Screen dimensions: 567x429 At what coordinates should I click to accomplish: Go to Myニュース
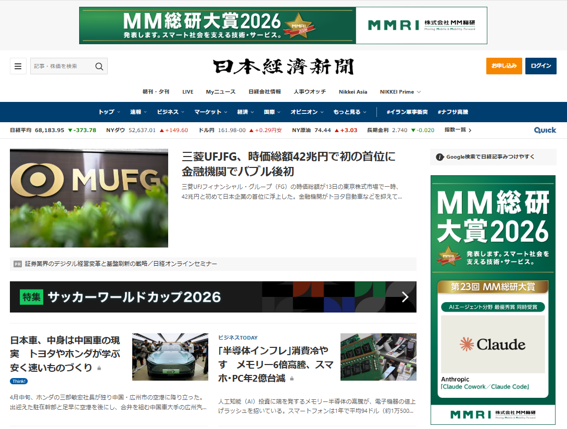221,92
